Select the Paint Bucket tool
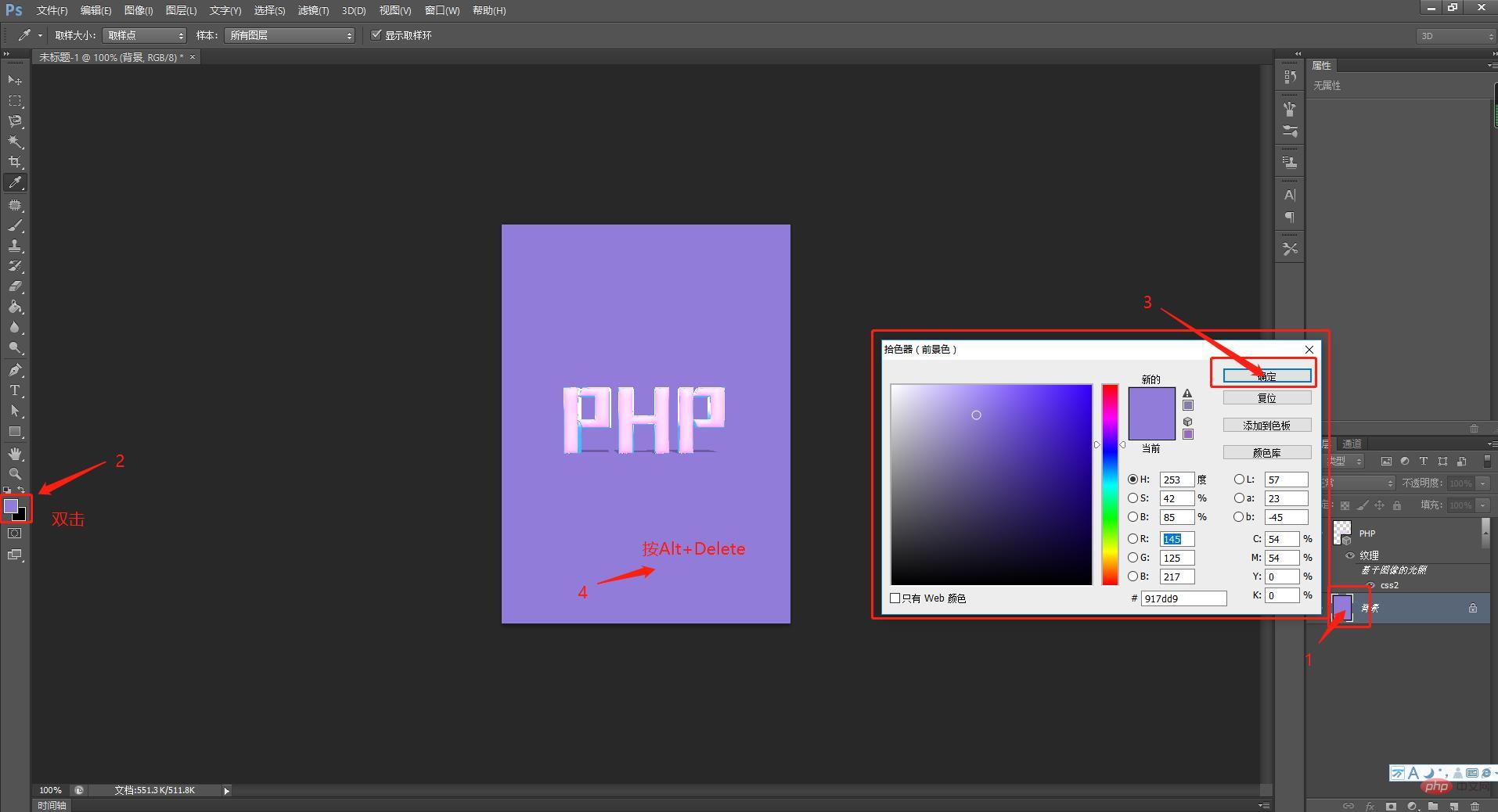This screenshot has width=1498, height=812. pyautogui.click(x=15, y=307)
